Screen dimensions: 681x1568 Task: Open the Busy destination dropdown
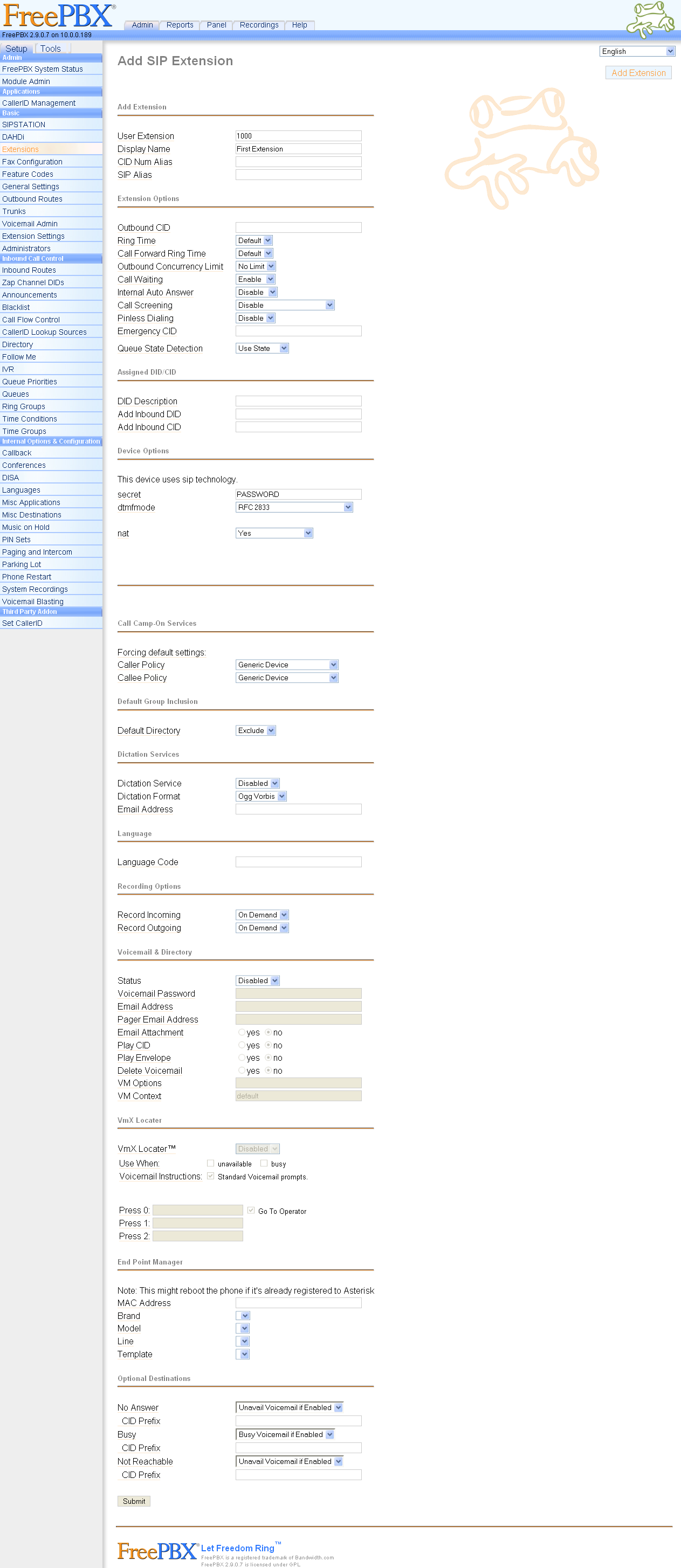click(x=285, y=1434)
